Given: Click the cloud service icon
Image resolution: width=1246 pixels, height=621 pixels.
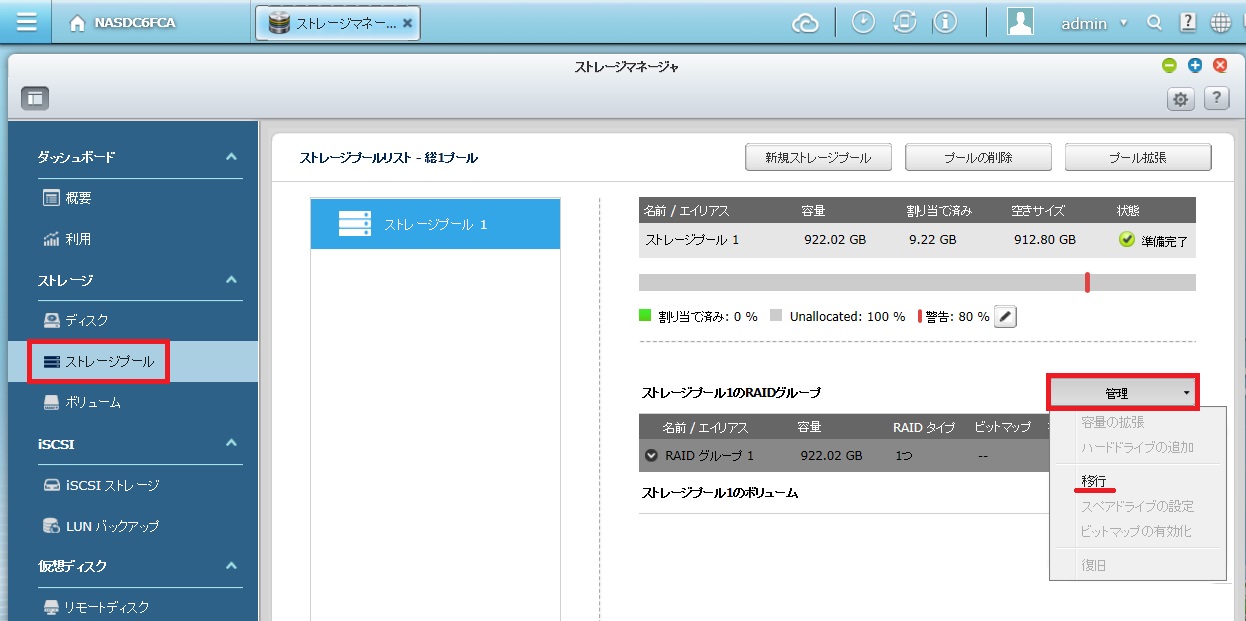Looking at the screenshot, I should tap(805, 23).
